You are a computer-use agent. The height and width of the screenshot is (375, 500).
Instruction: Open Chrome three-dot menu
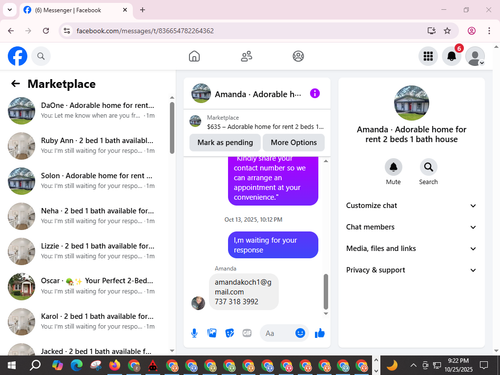[x=489, y=31]
